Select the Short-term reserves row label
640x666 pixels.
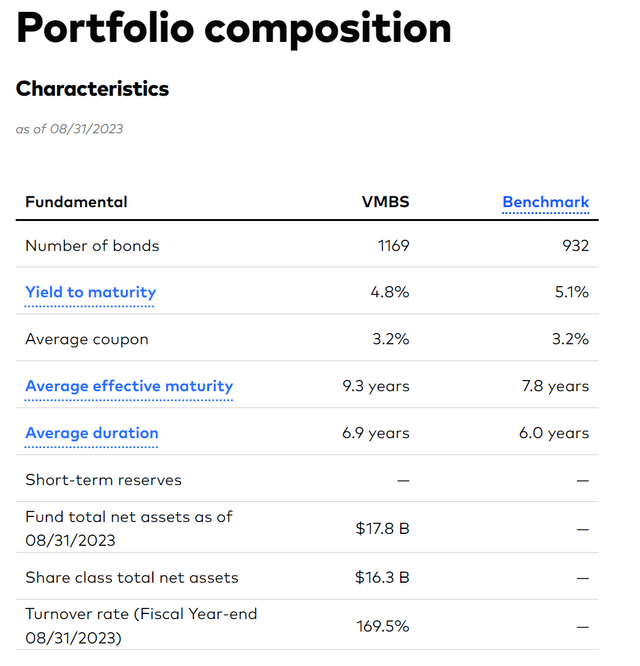[103, 480]
